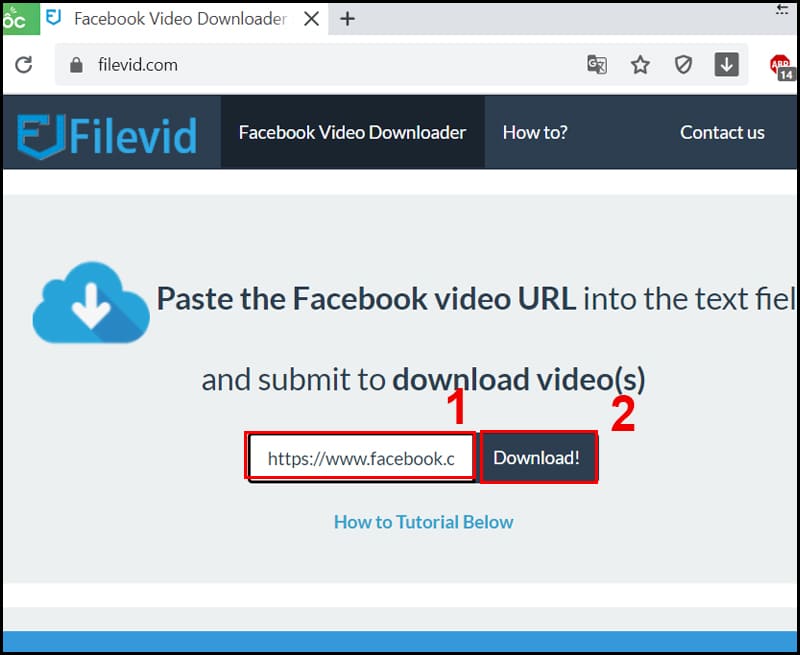This screenshot has height=655, width=800.
Task: Click the Filevid logo
Action: 107,135
